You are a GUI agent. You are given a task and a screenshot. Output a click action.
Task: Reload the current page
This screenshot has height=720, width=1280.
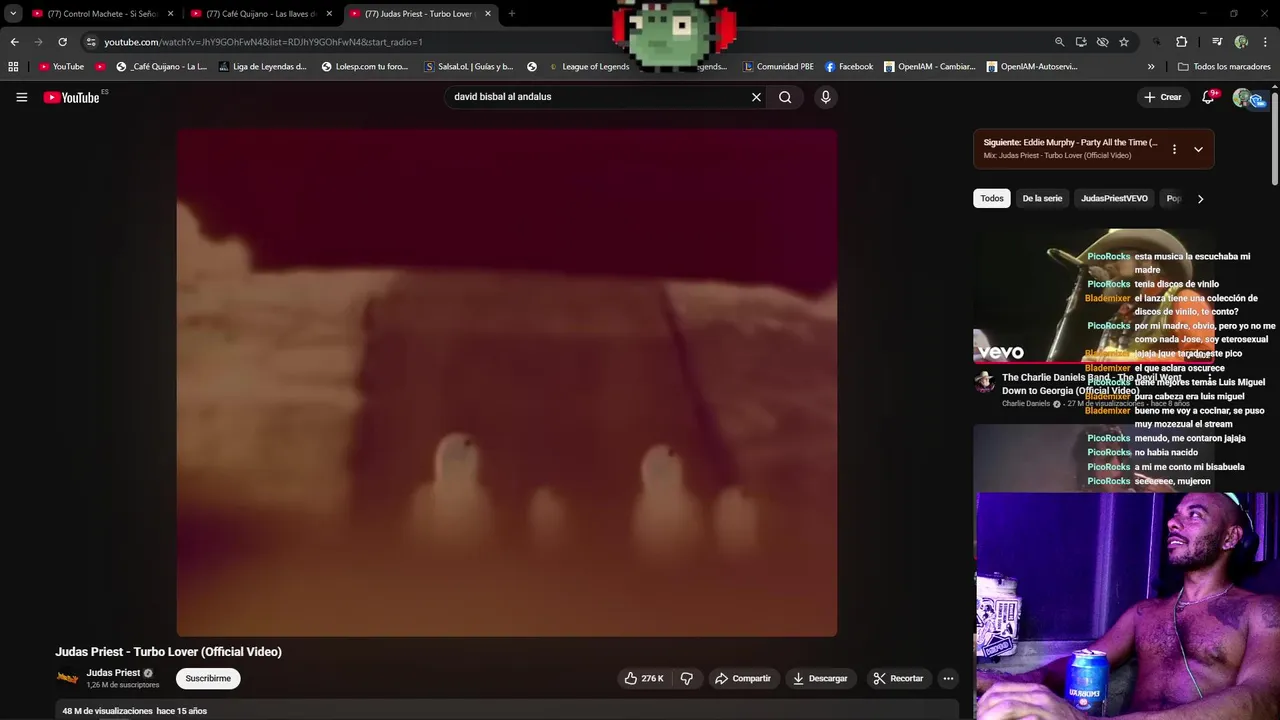pyautogui.click(x=62, y=42)
